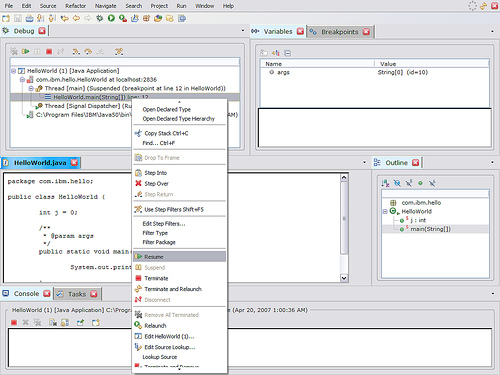The image size is (500, 375).
Task: Open the Outline view dropdown menu
Action: pos(492,162)
